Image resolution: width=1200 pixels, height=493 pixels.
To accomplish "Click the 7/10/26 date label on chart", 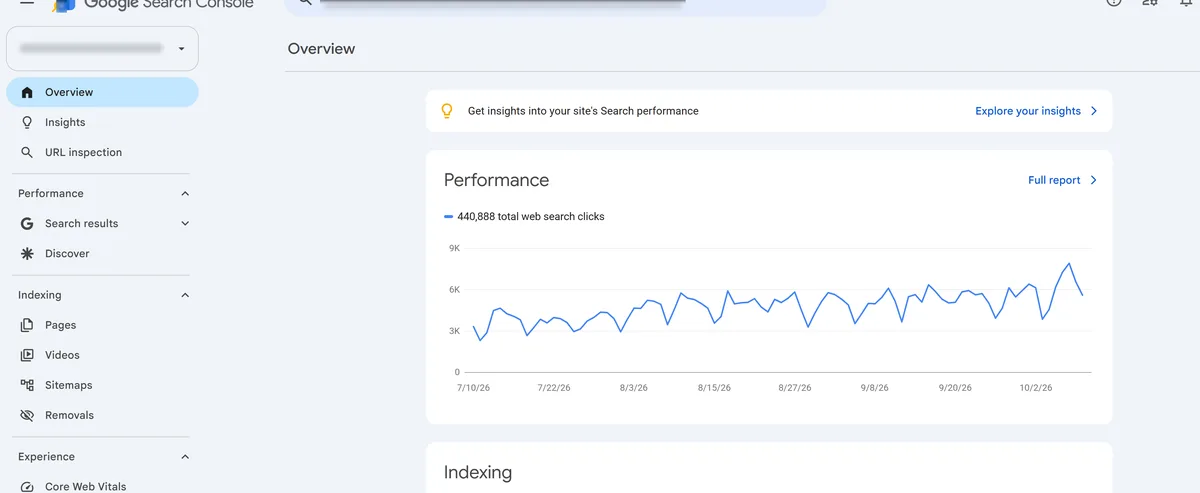I will pos(472,387).
